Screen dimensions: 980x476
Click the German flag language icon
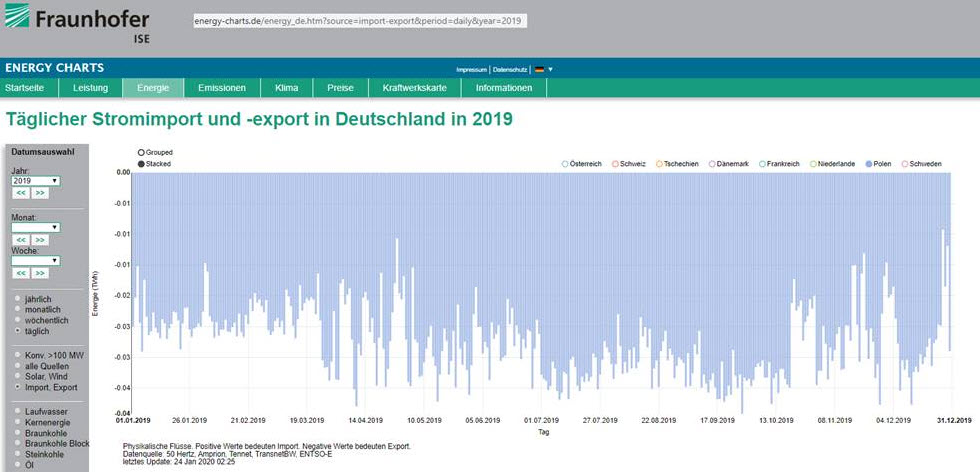[540, 69]
